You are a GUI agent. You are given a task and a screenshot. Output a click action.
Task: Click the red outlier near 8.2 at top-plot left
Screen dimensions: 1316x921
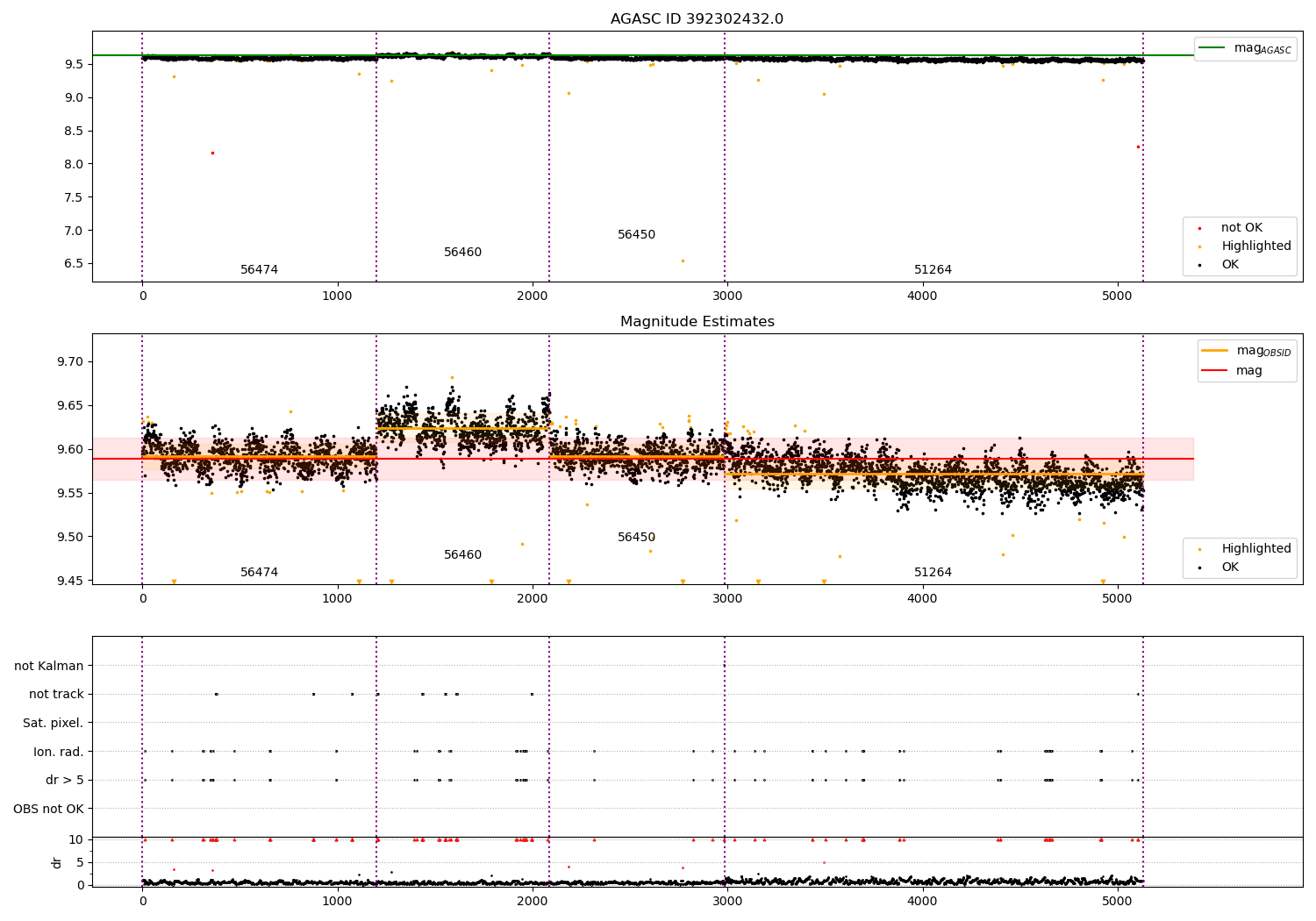212,153
